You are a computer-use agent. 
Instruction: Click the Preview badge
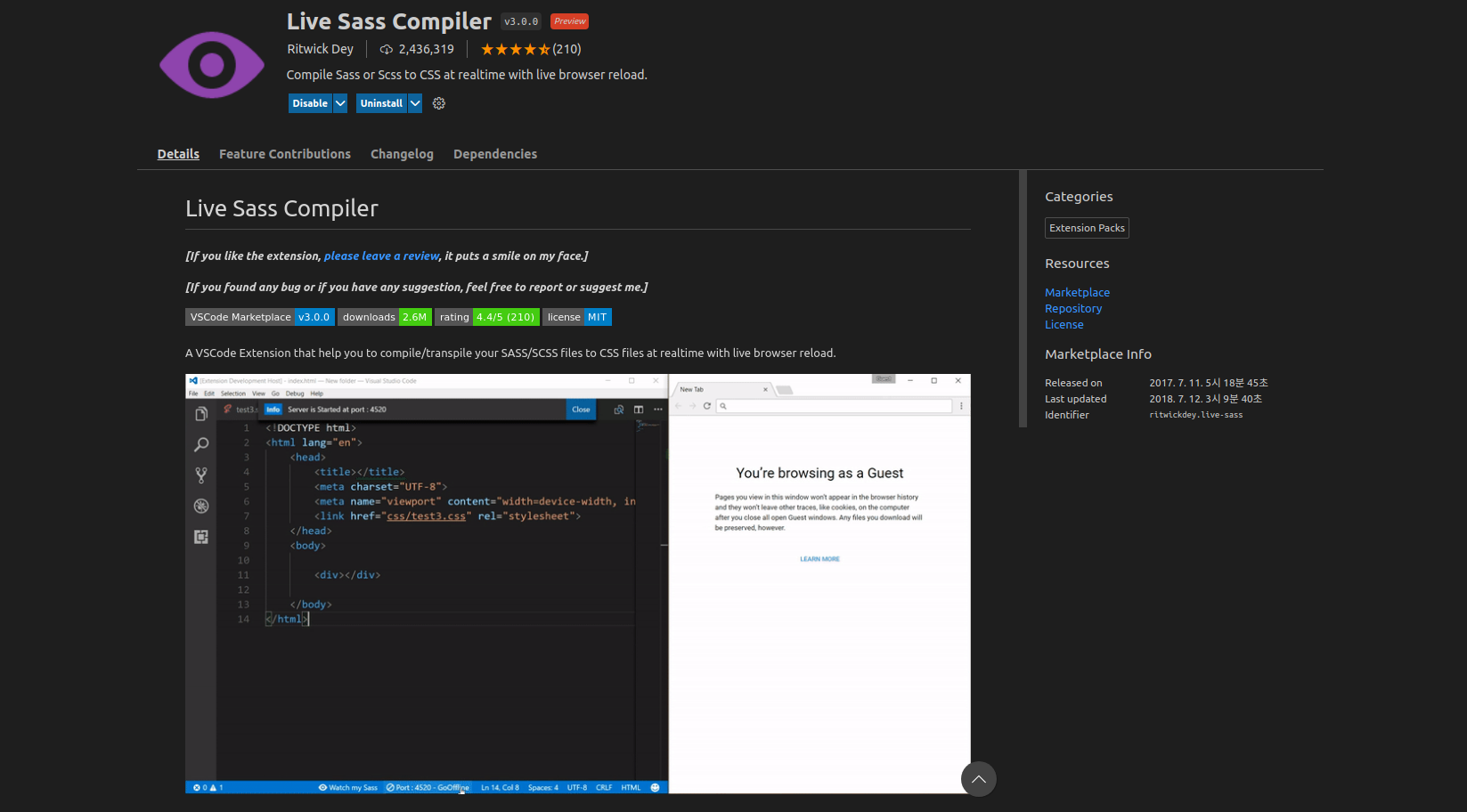569,21
